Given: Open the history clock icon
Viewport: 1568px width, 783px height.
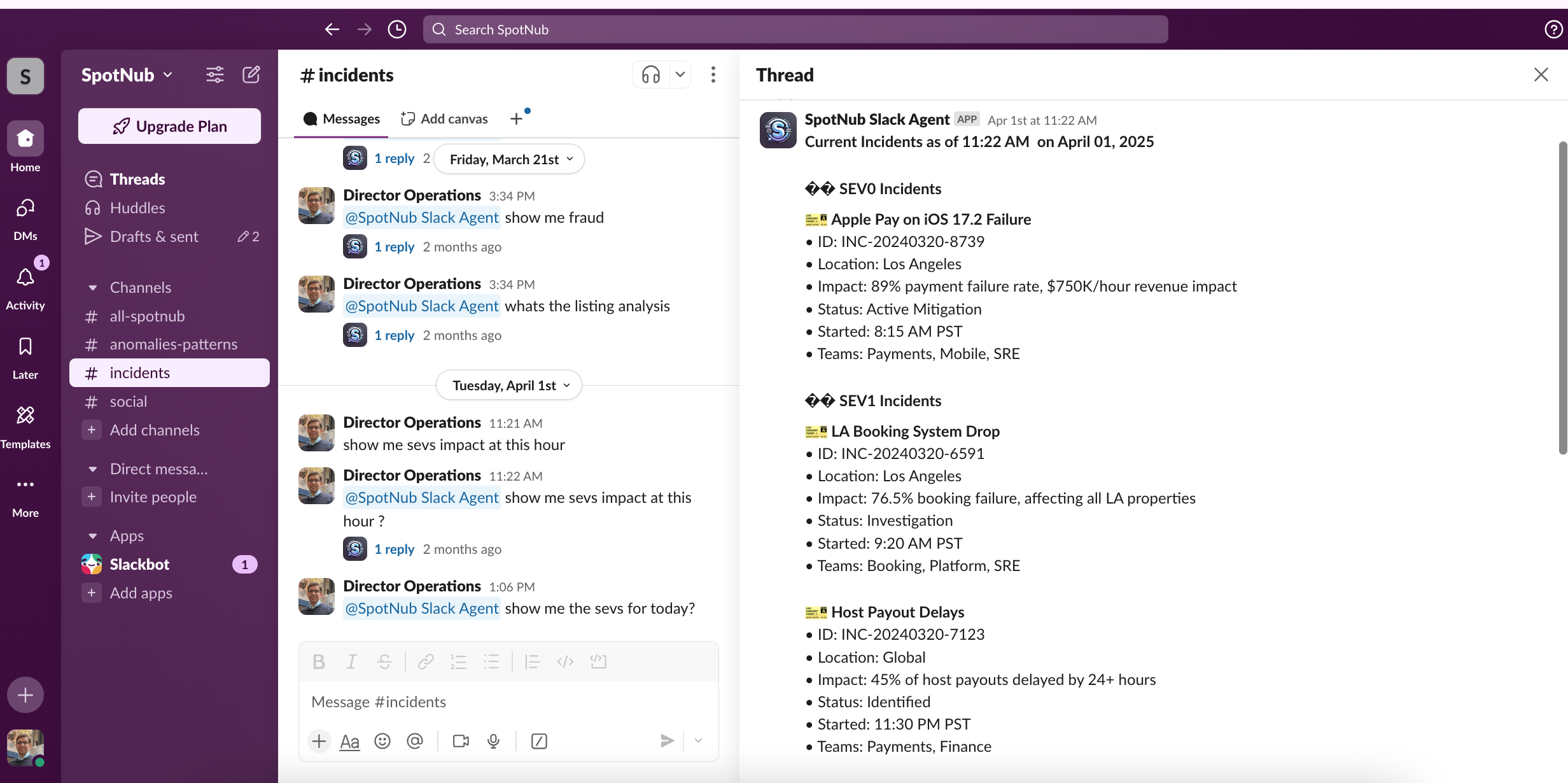Looking at the screenshot, I should (397, 29).
